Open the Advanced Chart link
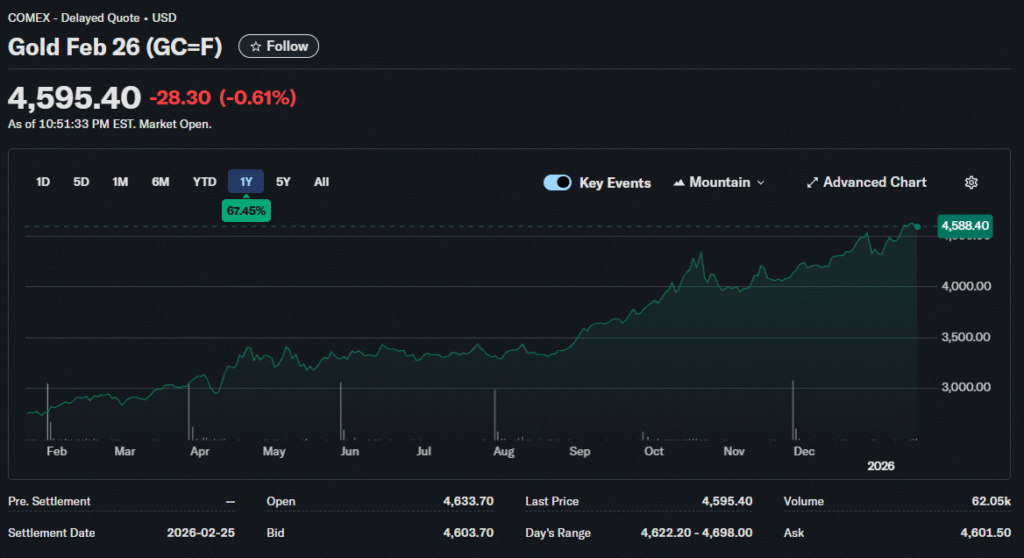The height and width of the screenshot is (558, 1024). coord(874,182)
